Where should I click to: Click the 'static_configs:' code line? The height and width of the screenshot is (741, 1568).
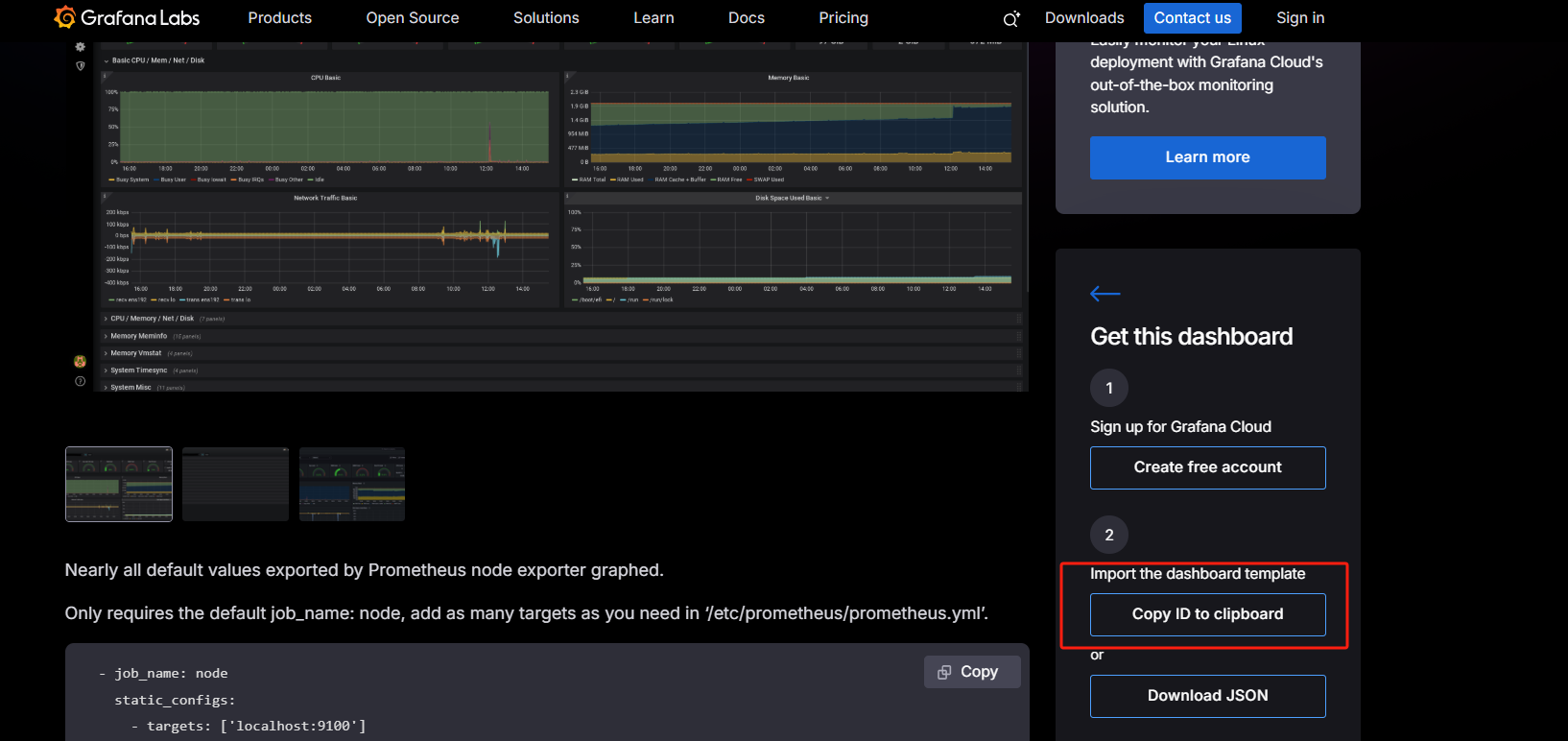pos(175,701)
